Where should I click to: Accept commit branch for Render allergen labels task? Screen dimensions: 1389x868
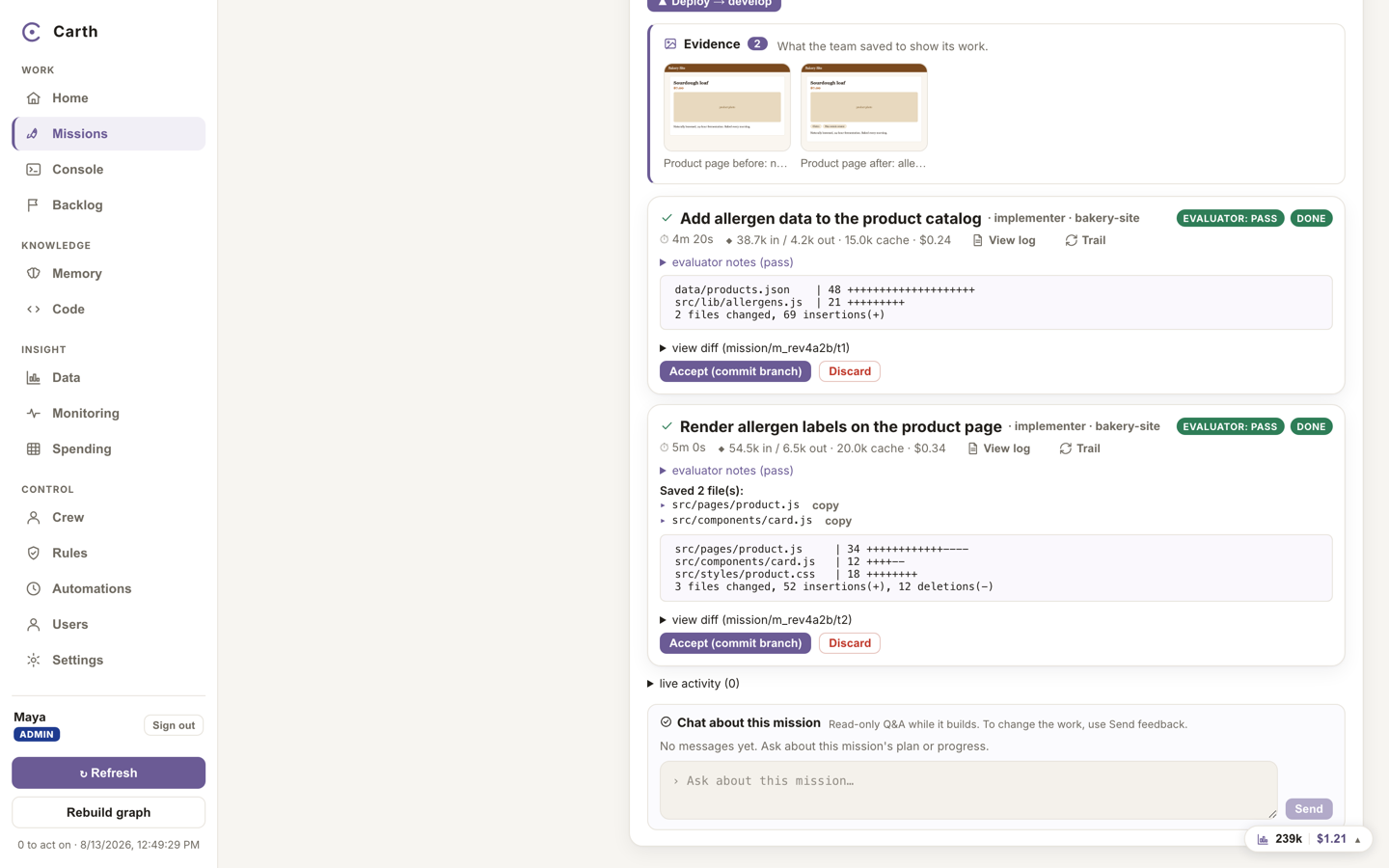pos(735,643)
